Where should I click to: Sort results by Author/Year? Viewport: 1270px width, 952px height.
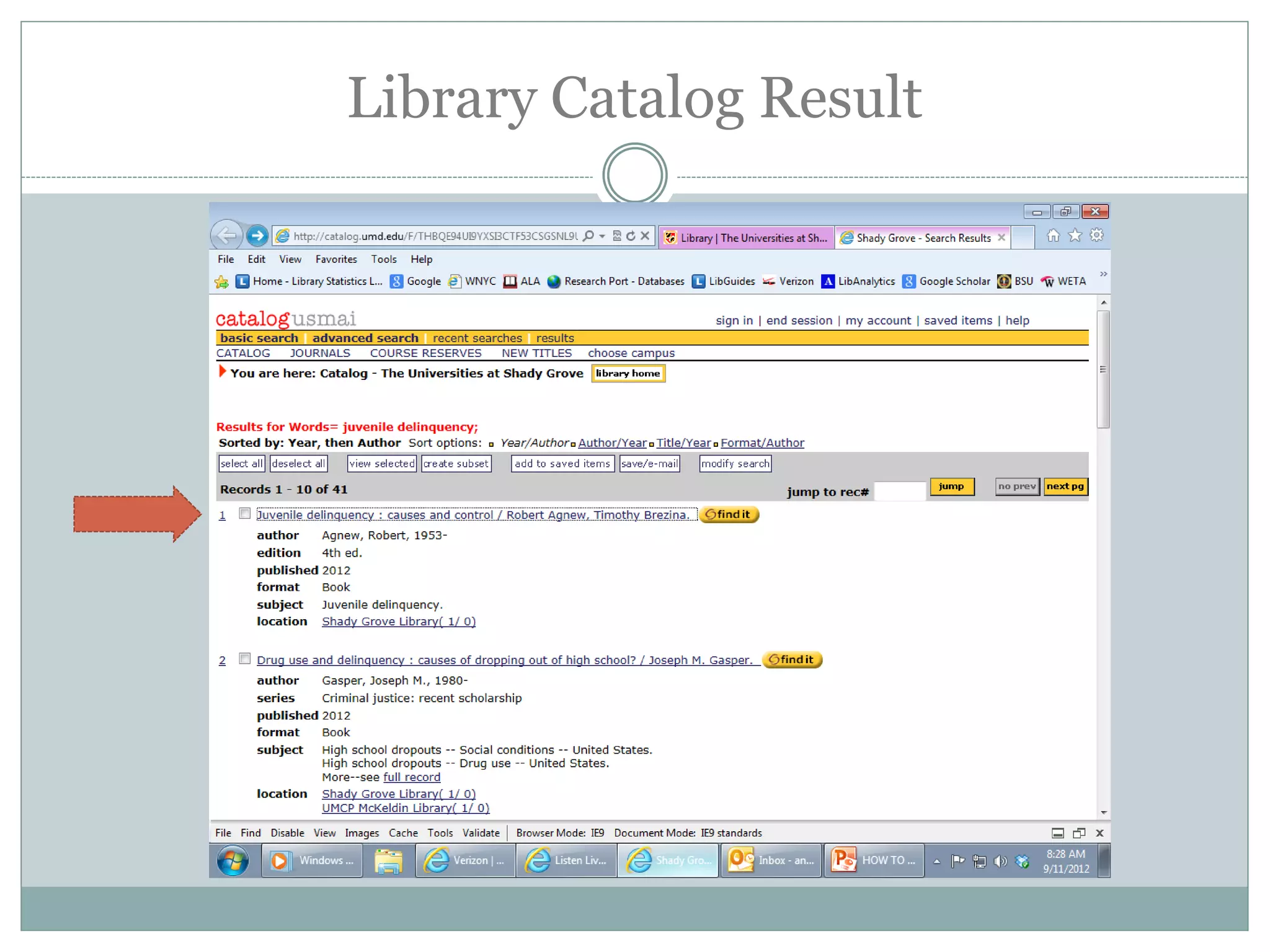point(613,443)
